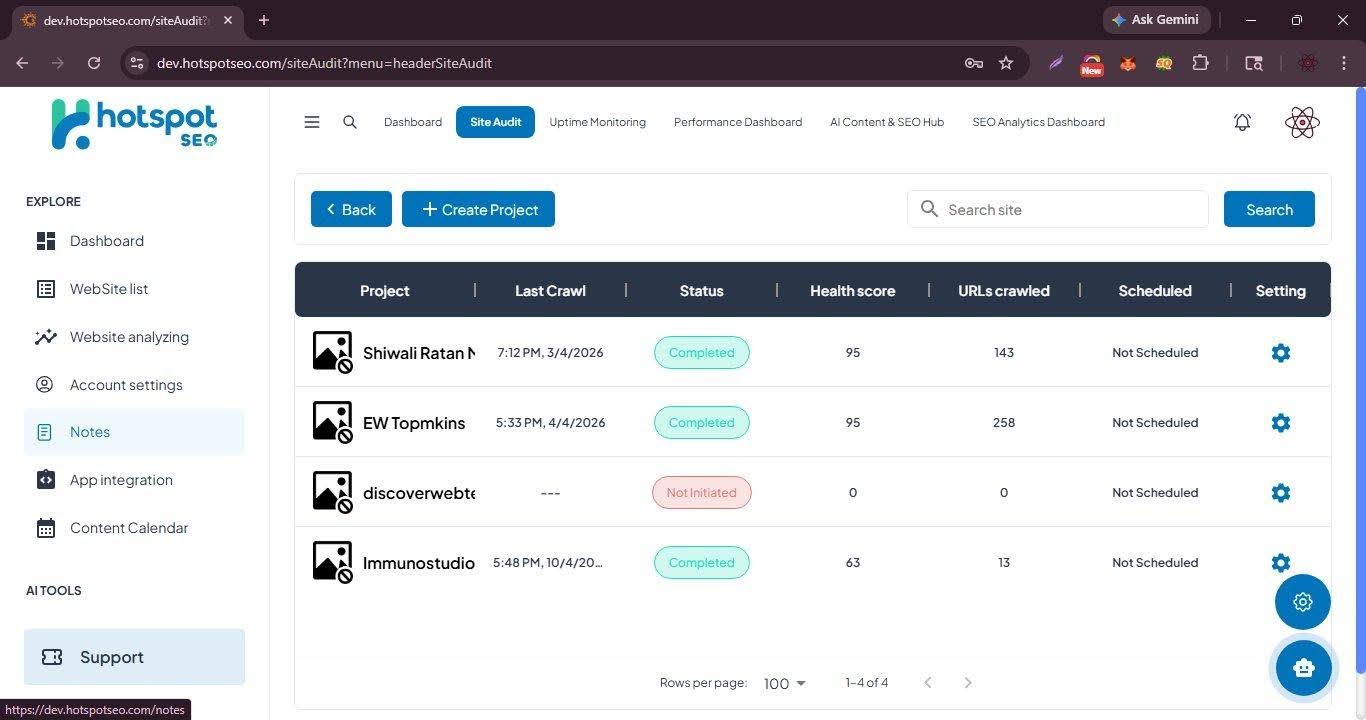Open the notifications bell

tap(1242, 122)
